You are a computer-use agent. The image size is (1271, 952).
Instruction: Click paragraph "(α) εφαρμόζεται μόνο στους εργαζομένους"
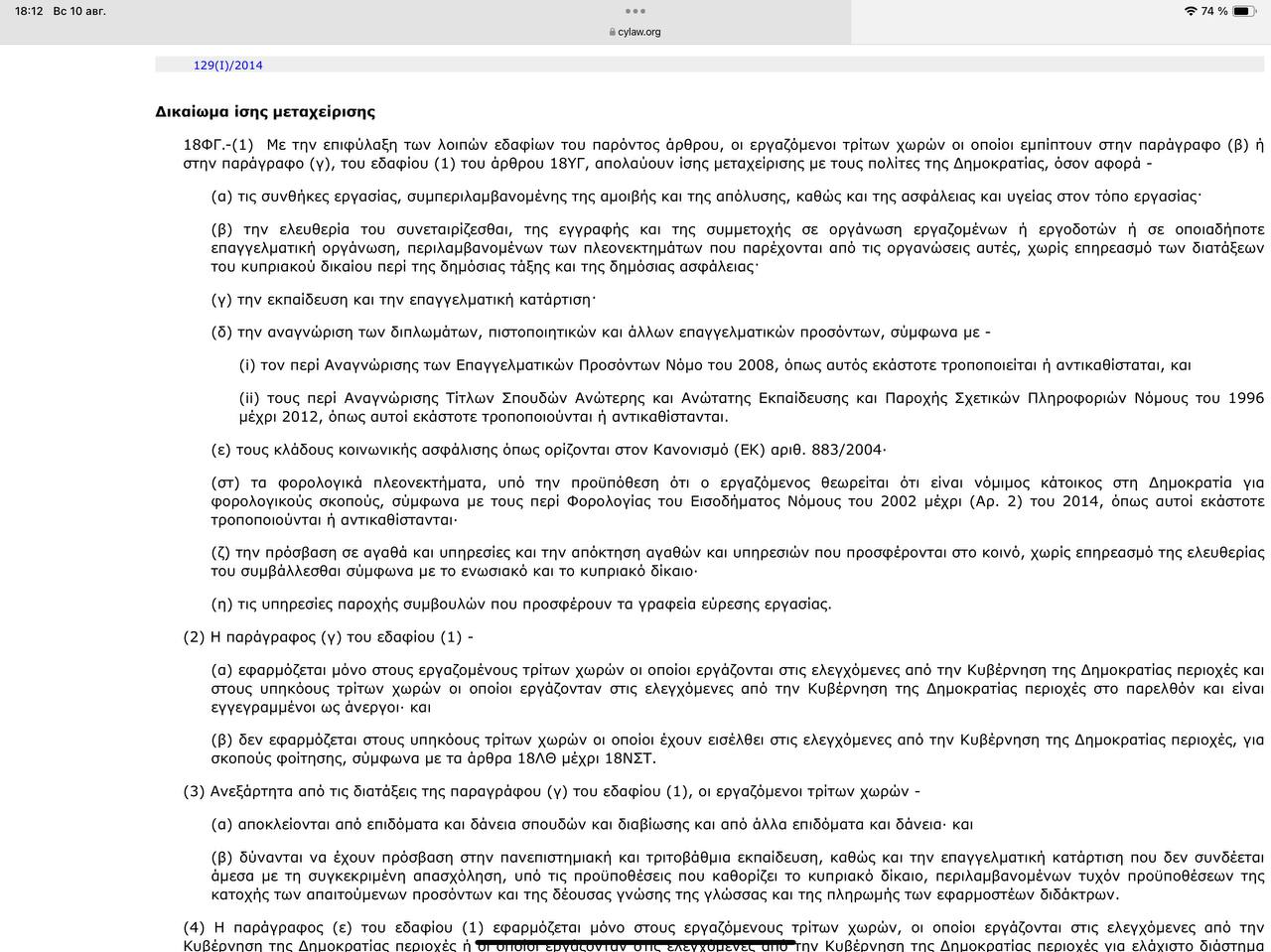point(738,688)
